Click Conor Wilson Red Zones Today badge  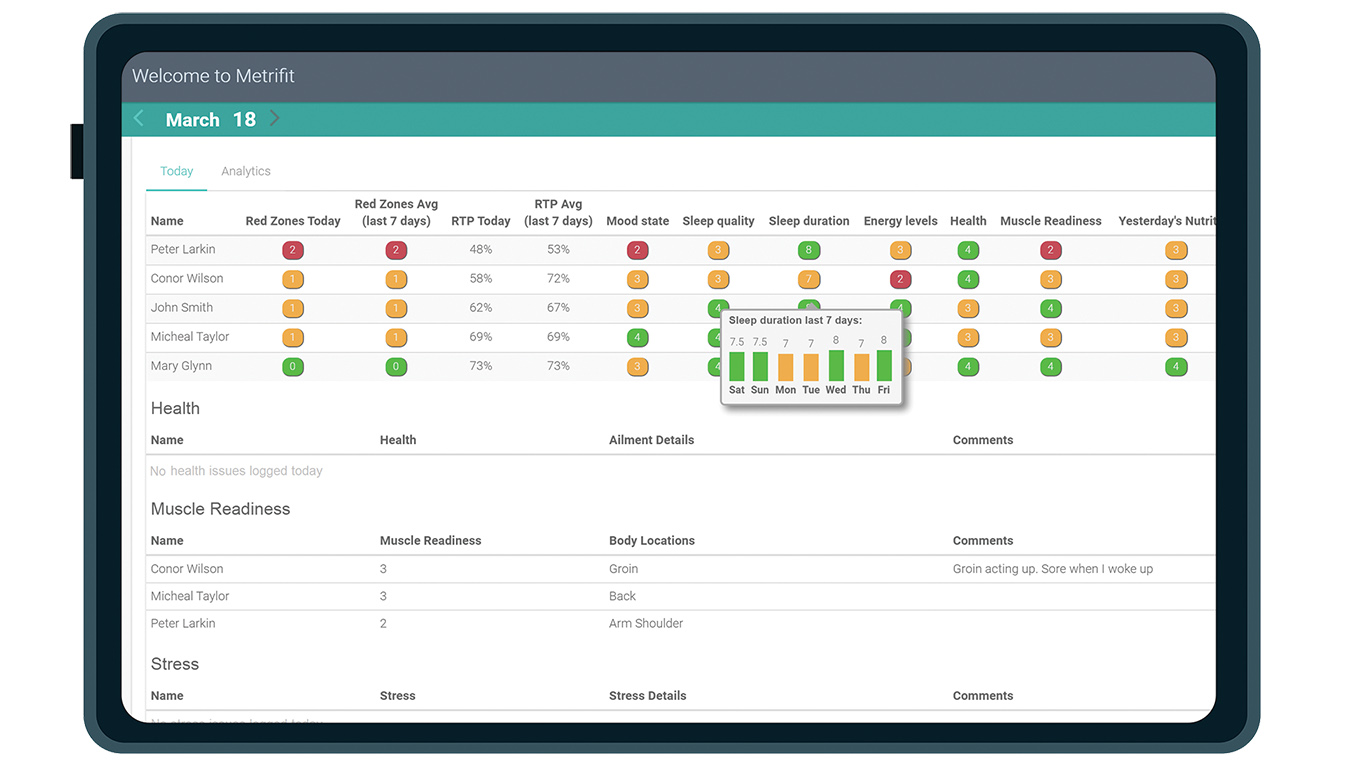click(x=293, y=280)
